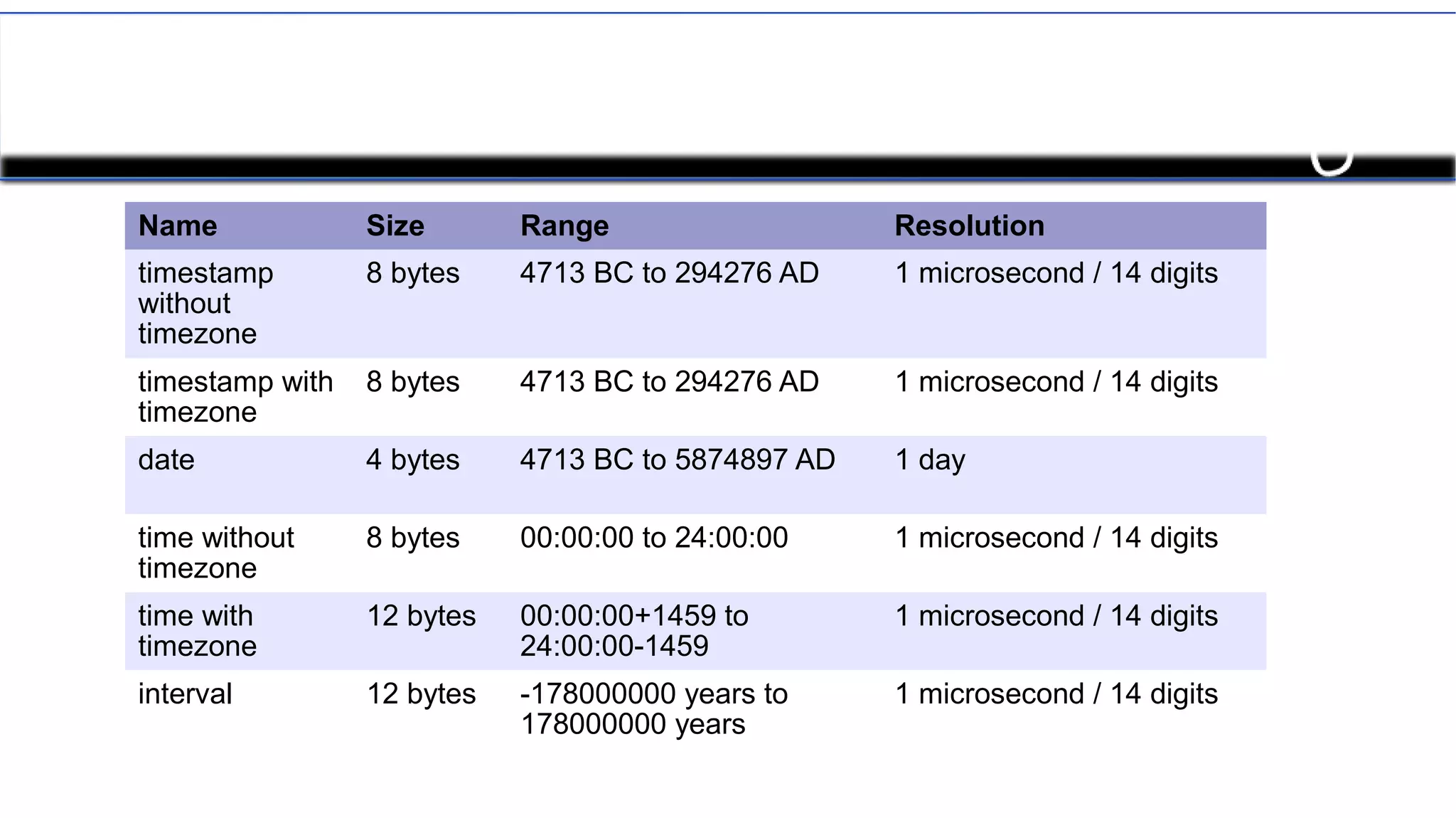
Task: Select the 'interval' name cell
Action: tap(185, 694)
